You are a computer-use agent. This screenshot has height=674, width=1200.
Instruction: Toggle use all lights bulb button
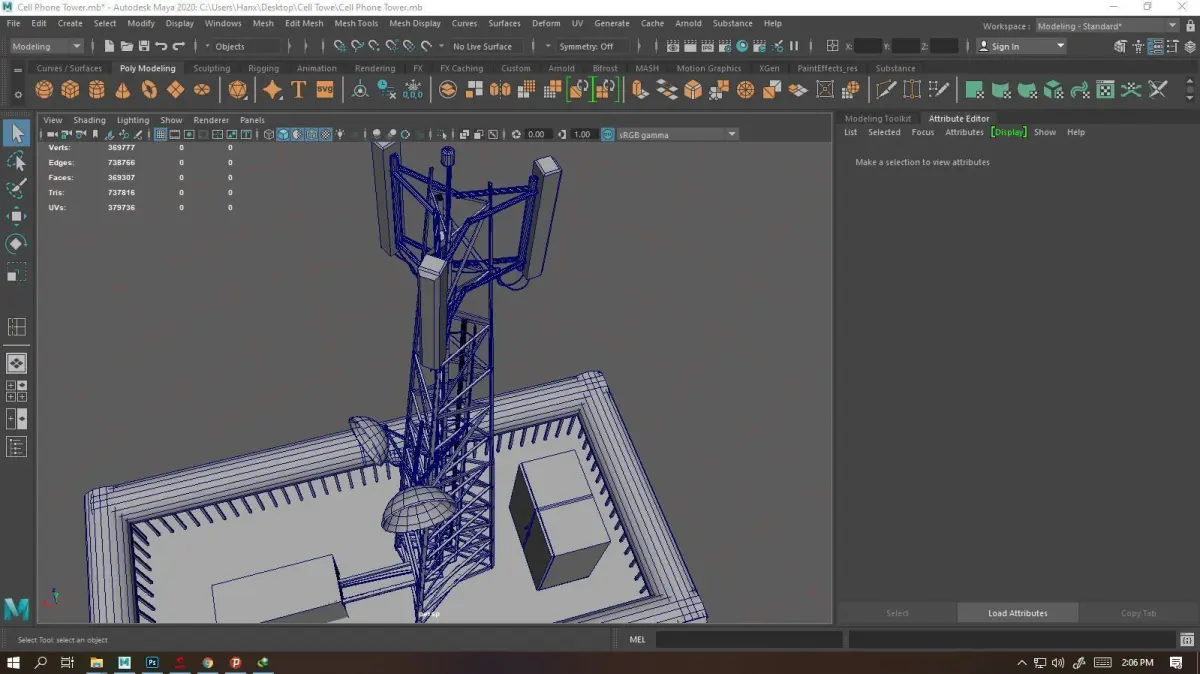tap(341, 134)
